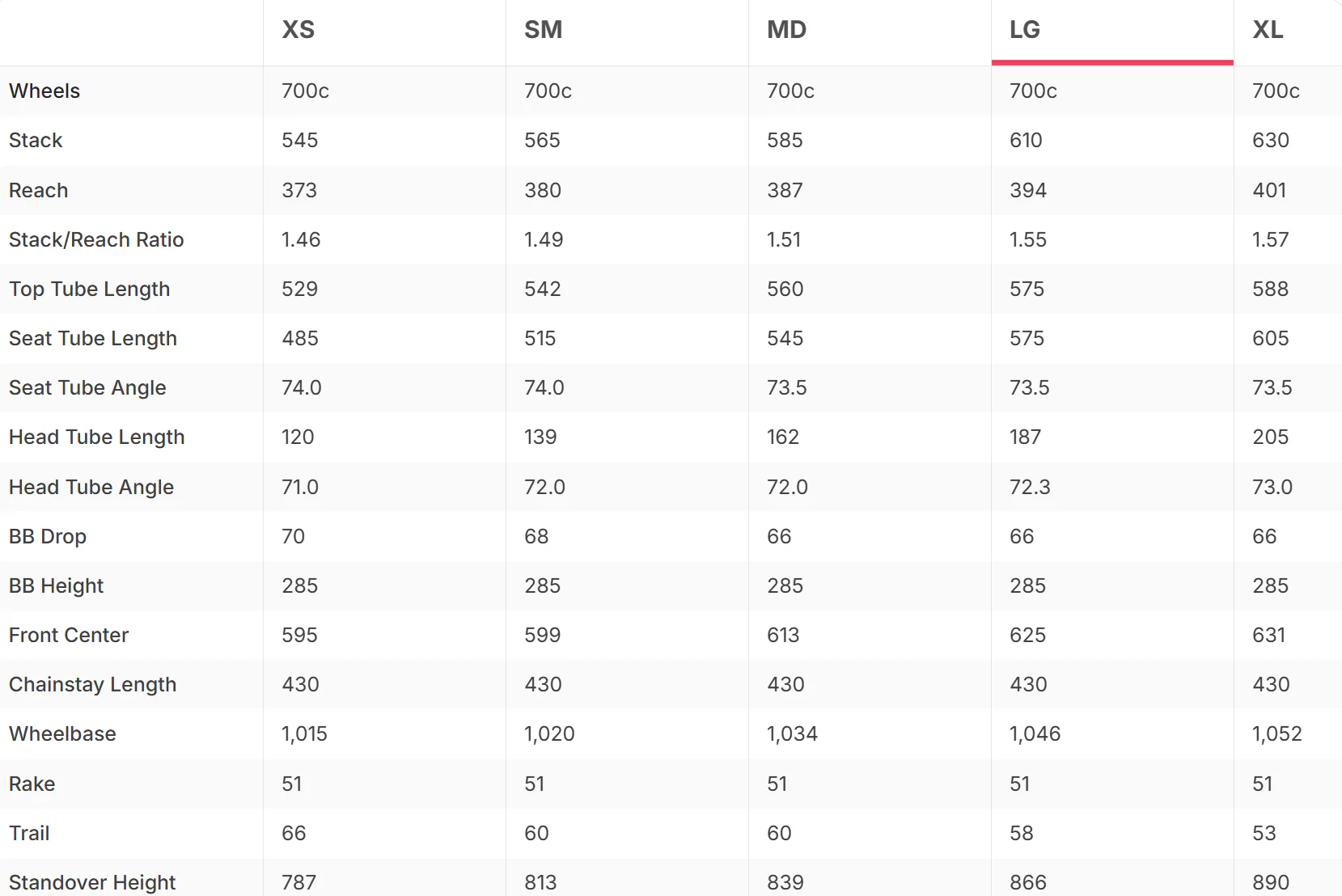The width and height of the screenshot is (1342, 896).
Task: Select the MD size column header
Action: coord(786,30)
